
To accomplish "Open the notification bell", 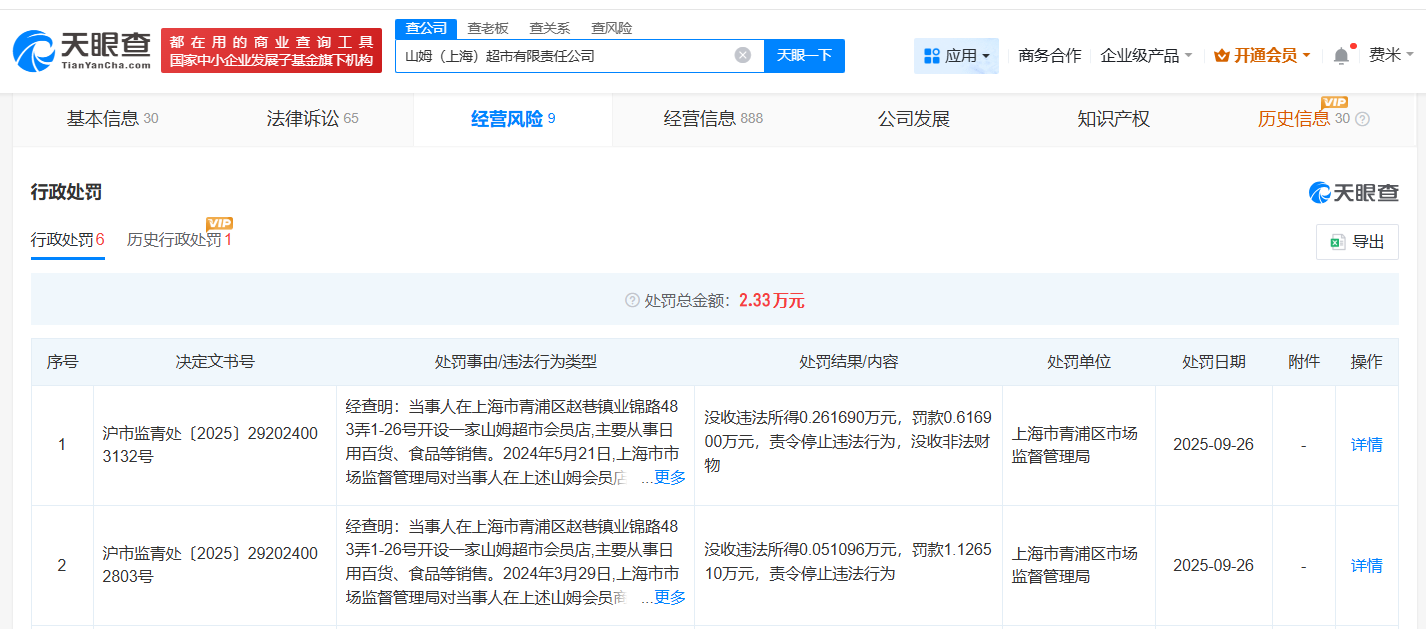I will tap(1341, 56).
